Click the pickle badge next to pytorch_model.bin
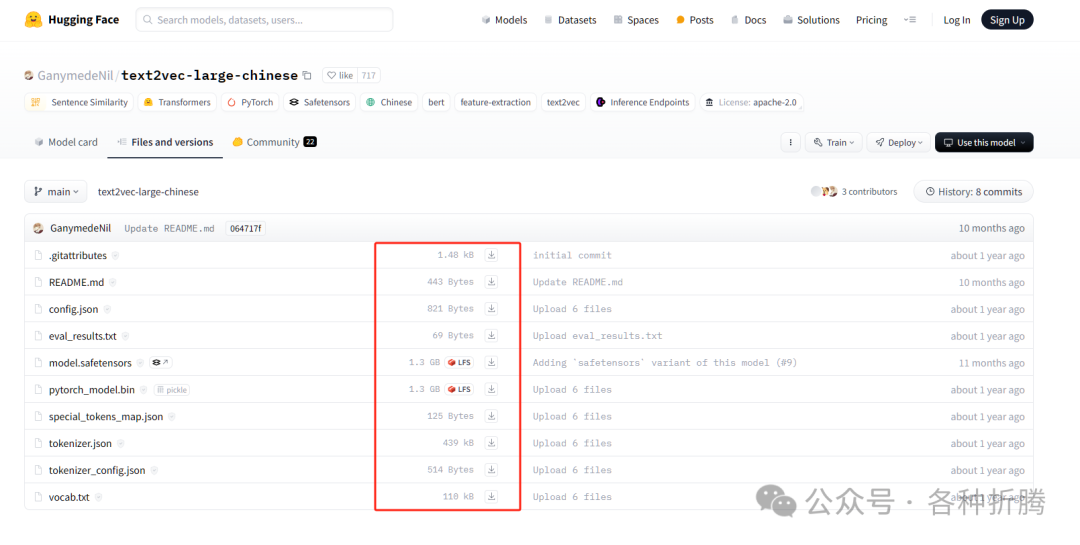 (x=172, y=390)
